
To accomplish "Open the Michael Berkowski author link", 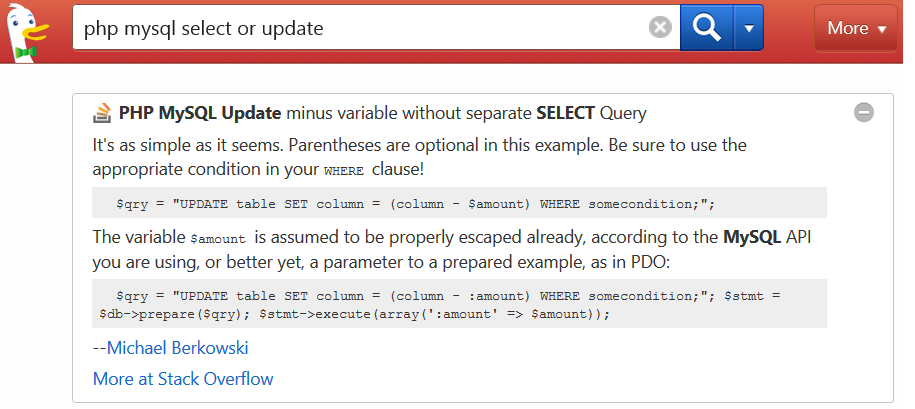I will (177, 348).
